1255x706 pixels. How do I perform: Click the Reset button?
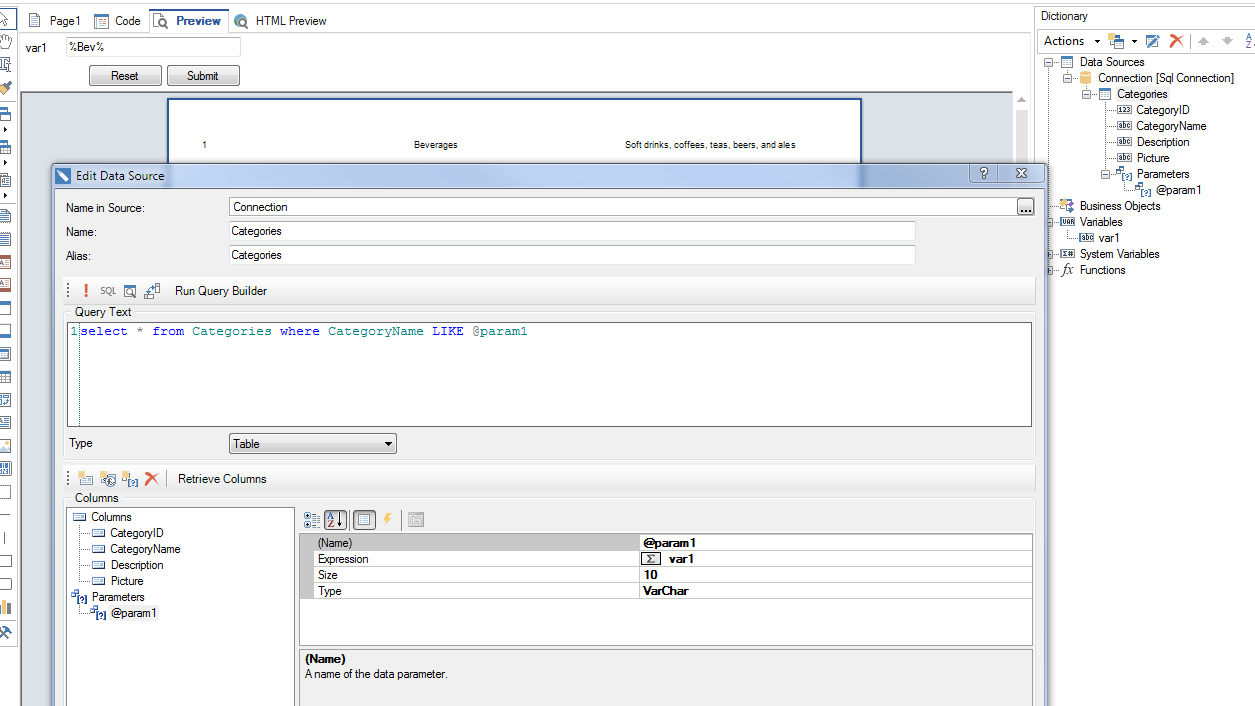pyautogui.click(x=125, y=76)
